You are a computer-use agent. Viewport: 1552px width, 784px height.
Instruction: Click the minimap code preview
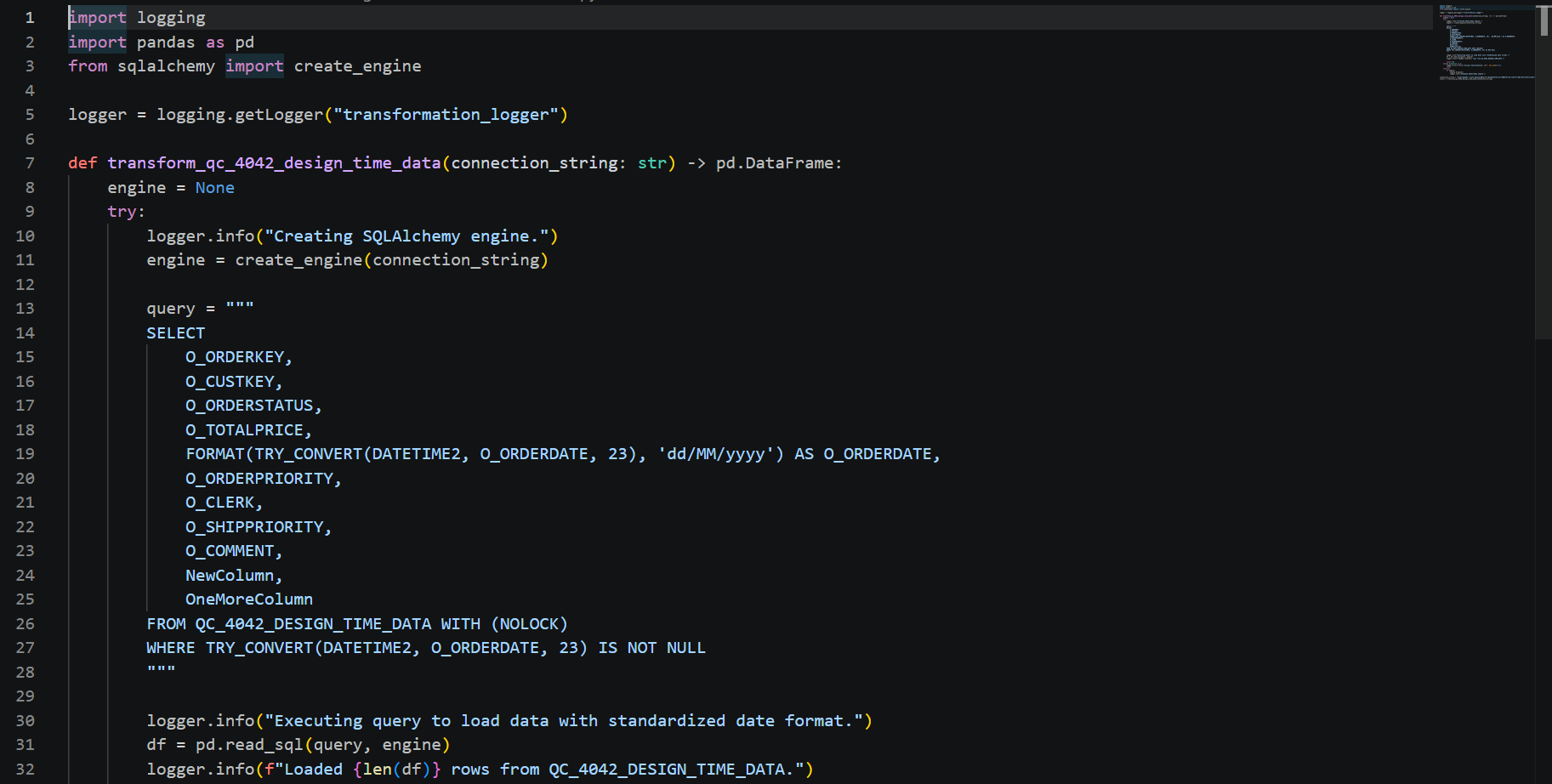[x=1487, y=43]
